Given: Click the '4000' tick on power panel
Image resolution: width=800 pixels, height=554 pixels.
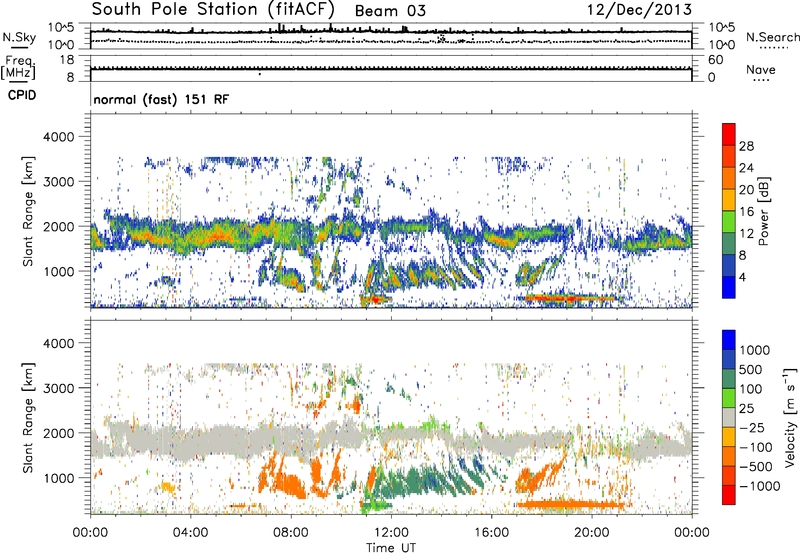Looking at the screenshot, I should (x=59, y=137).
